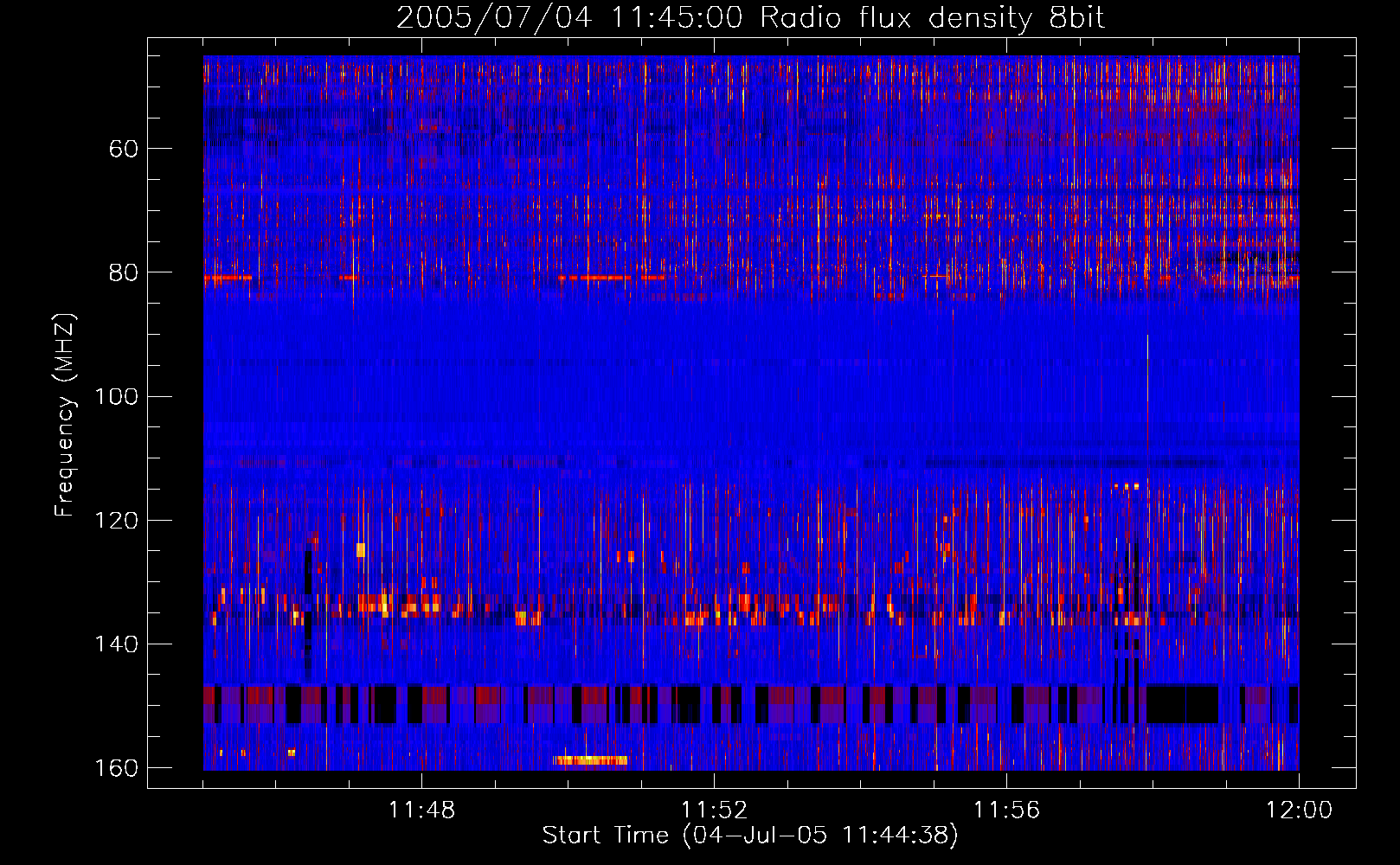Viewport: 1400px width, 865px height.
Task: Click the 120 frequency tick label
Action: [x=116, y=521]
